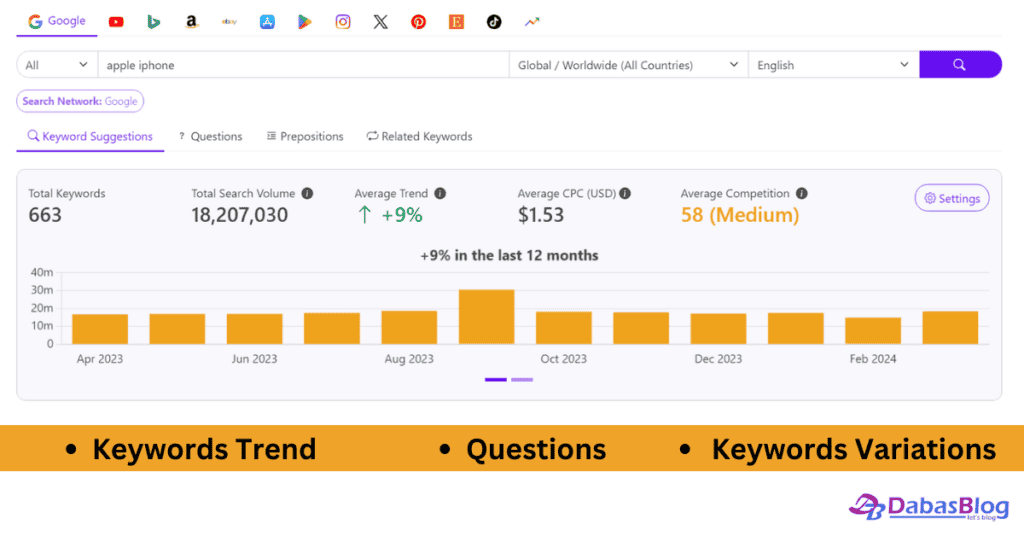Click the $1.53 average CPC value
The image size is (1024, 536).
pyautogui.click(x=541, y=215)
